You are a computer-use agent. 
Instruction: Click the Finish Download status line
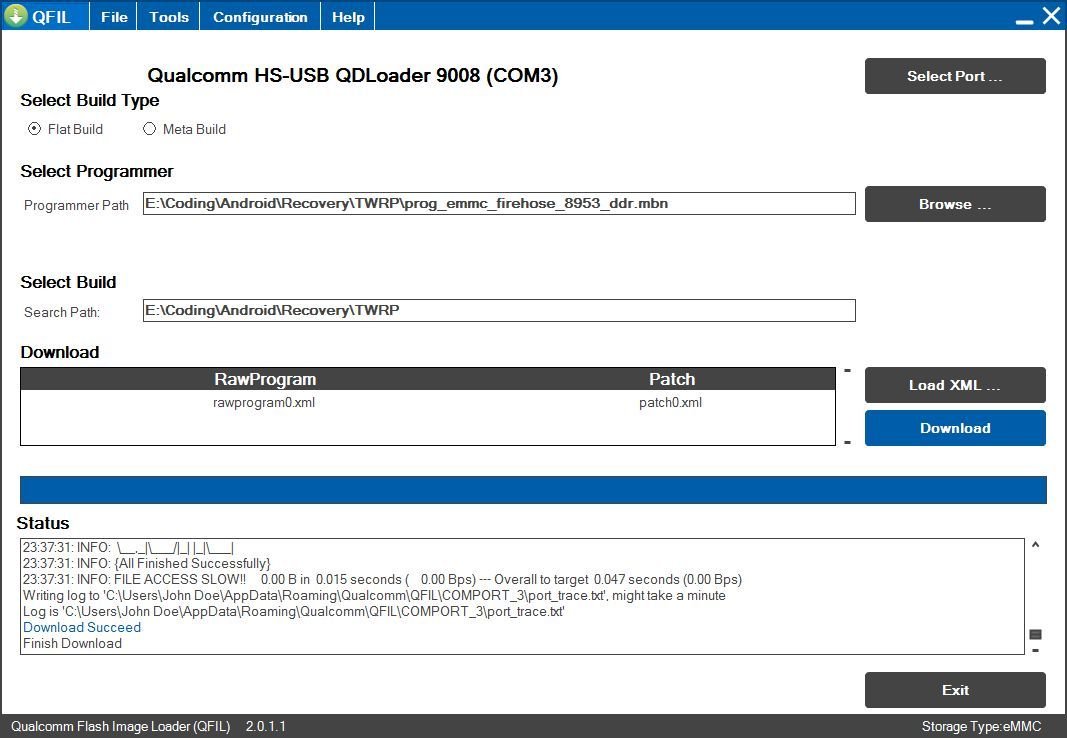point(72,643)
